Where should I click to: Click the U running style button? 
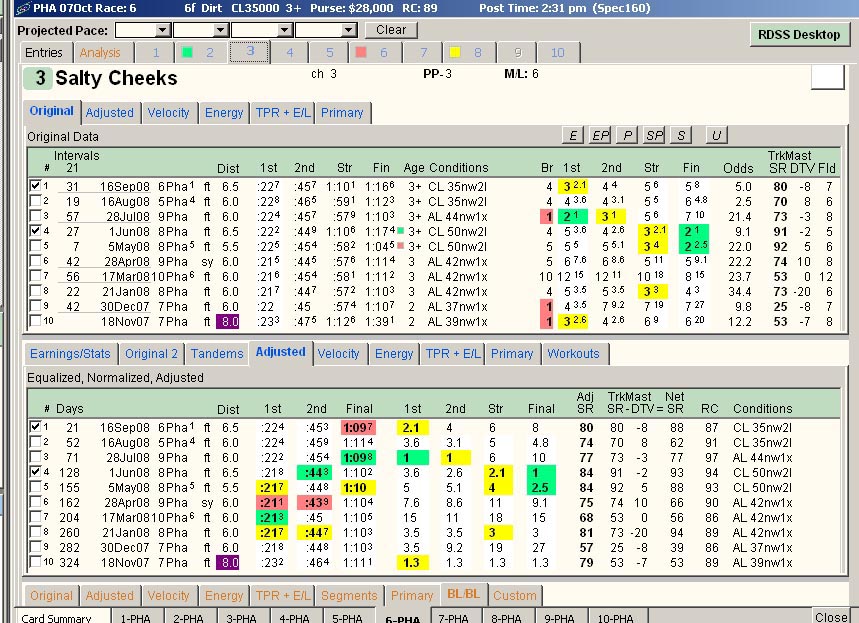click(x=717, y=135)
